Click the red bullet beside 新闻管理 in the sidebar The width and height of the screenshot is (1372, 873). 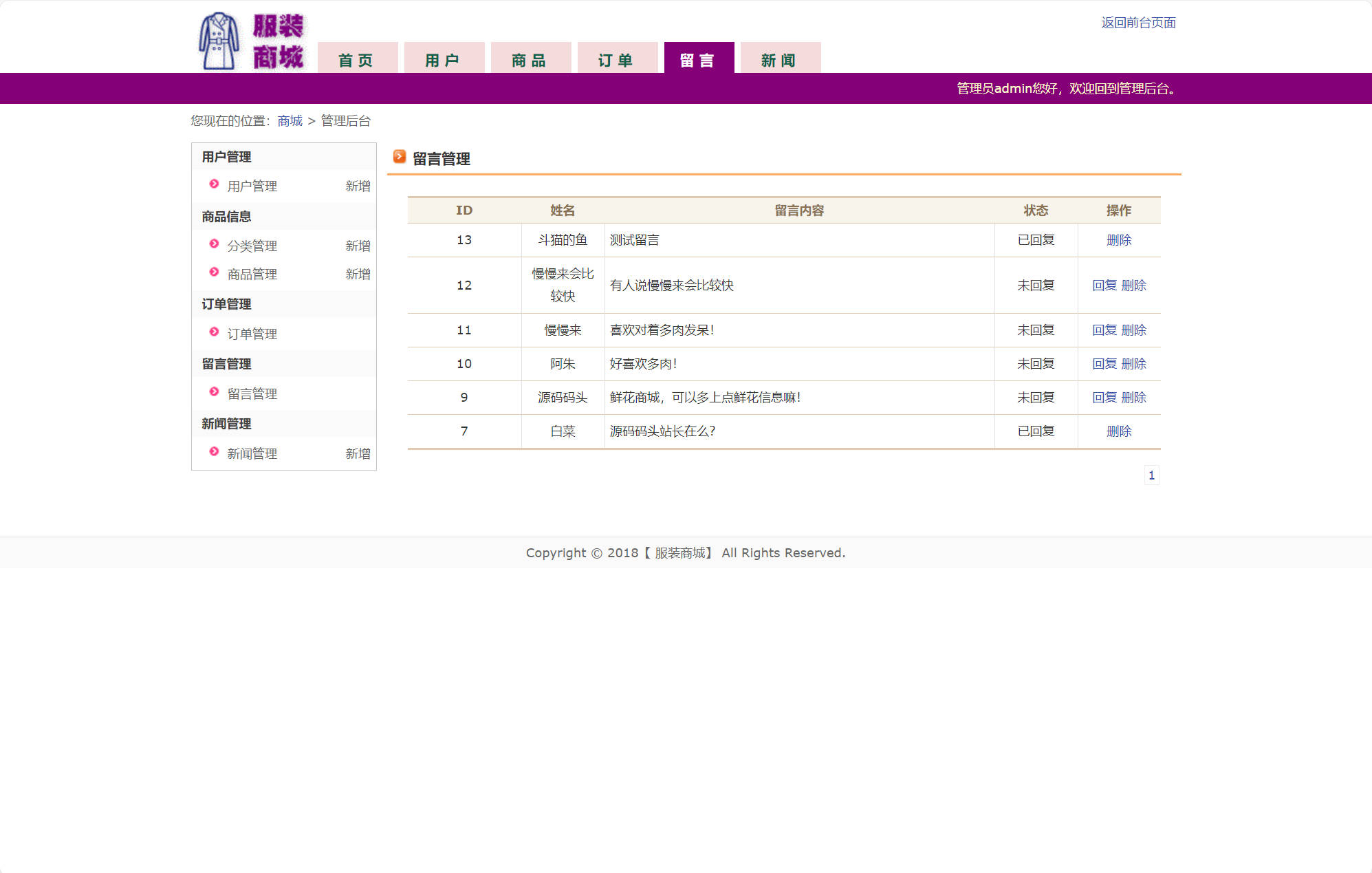point(214,452)
